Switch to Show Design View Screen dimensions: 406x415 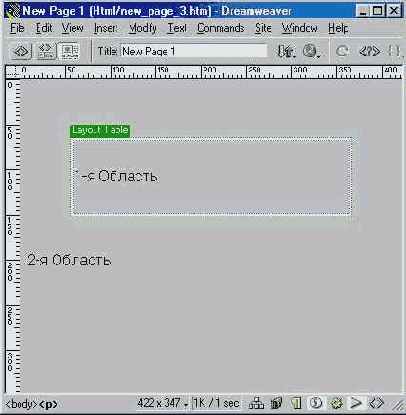pyautogui.click(x=69, y=51)
